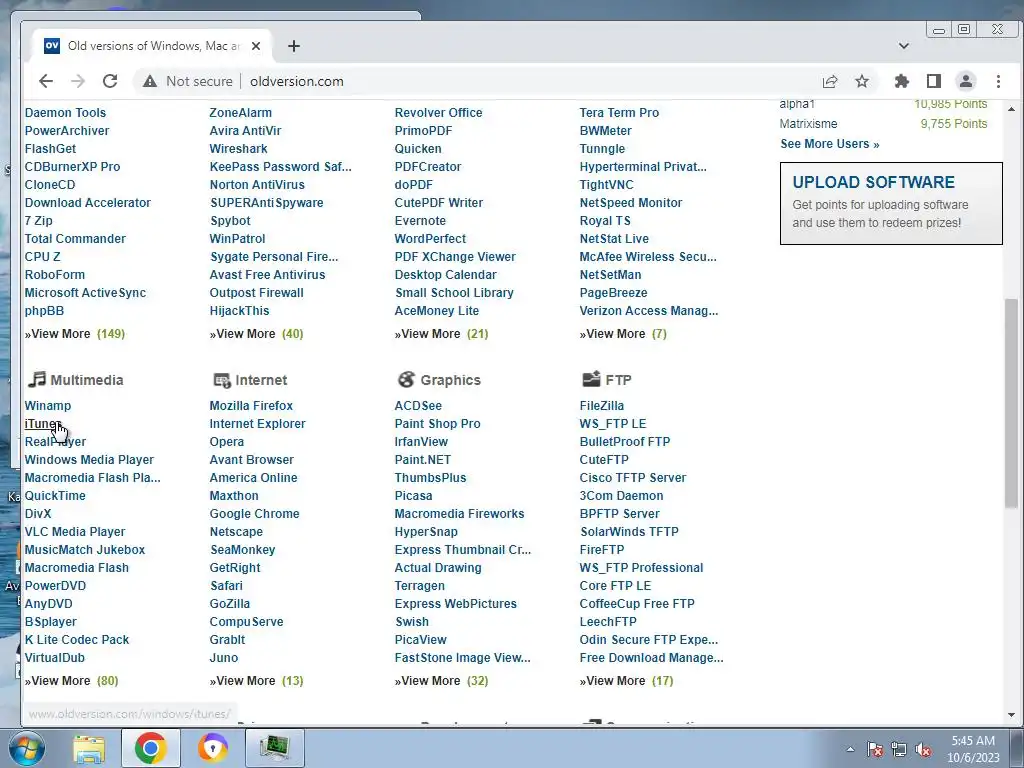Screen dimensions: 1024x768
Task: Open the Mozilla Firefox link
Action: pos(251,406)
